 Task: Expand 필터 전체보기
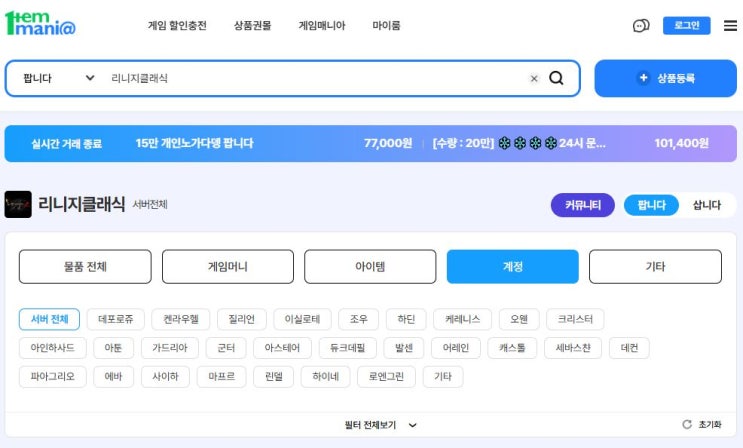(381, 425)
